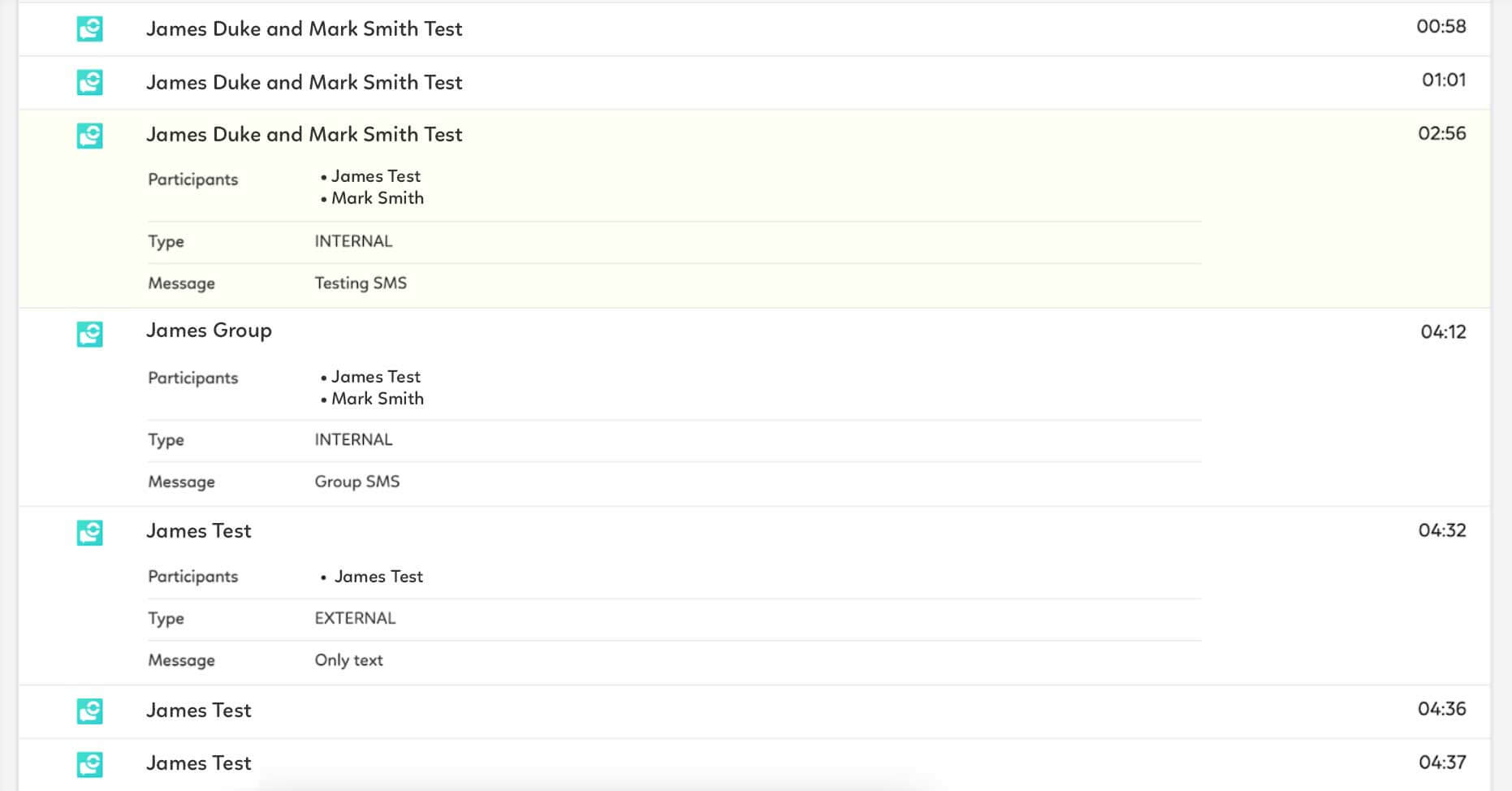Expand the 04:36 James Test entry
The image size is (1512, 791).
coord(199,710)
